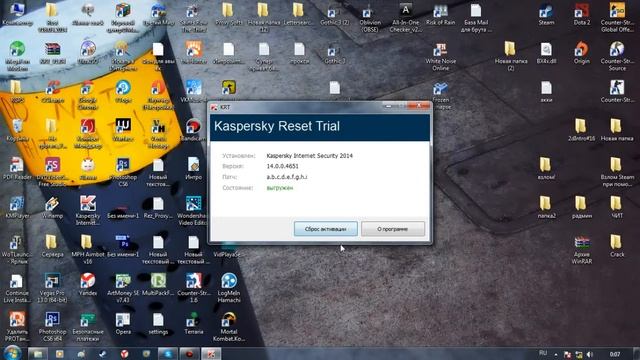Image resolution: width=640 pixels, height=360 pixels.
Task: Click the KRT icon in dialog title bar
Action: 214,107
